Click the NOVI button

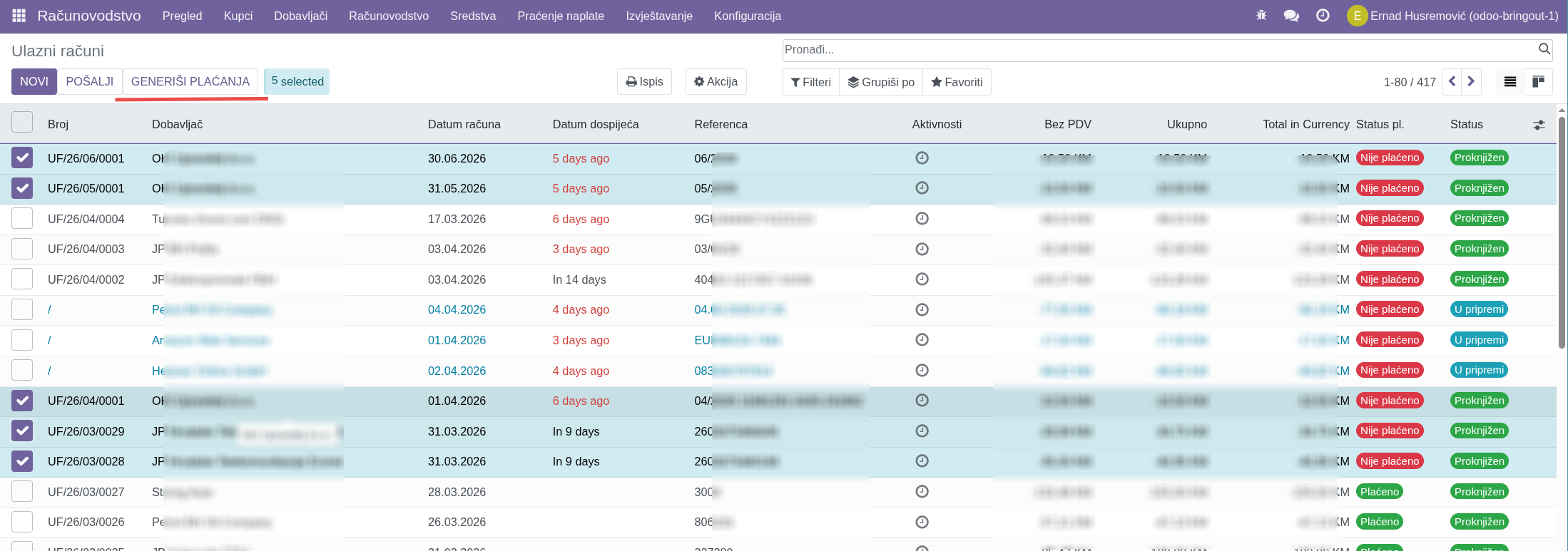34,81
